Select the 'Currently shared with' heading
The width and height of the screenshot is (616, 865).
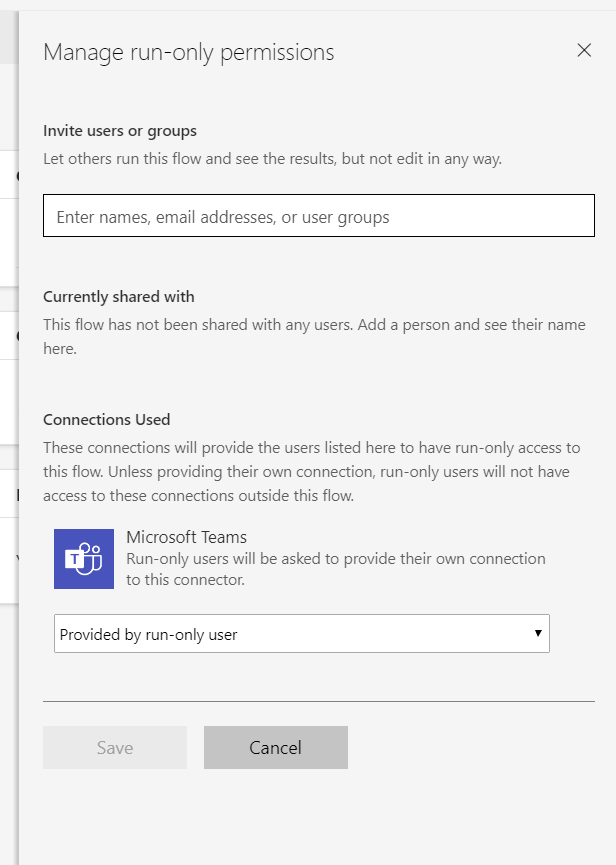click(118, 297)
